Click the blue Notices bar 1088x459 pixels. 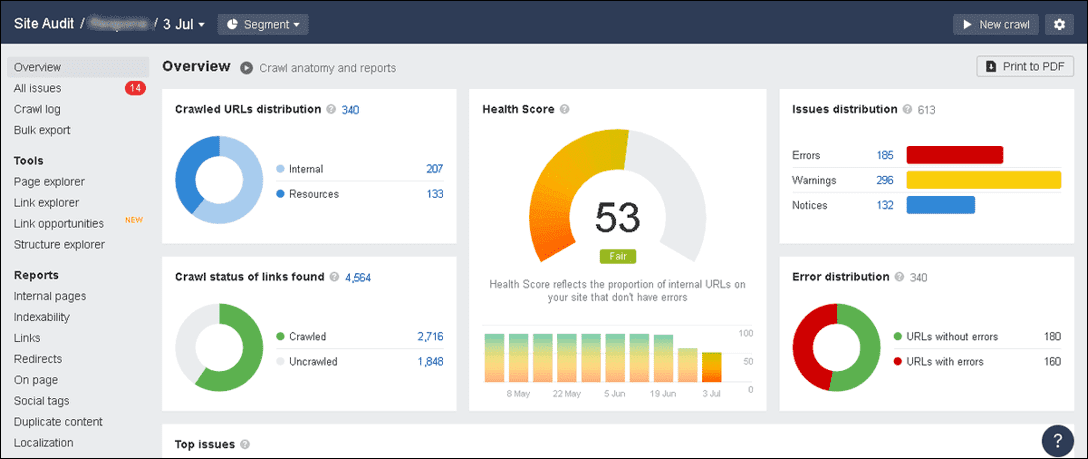pyautogui.click(x=940, y=205)
